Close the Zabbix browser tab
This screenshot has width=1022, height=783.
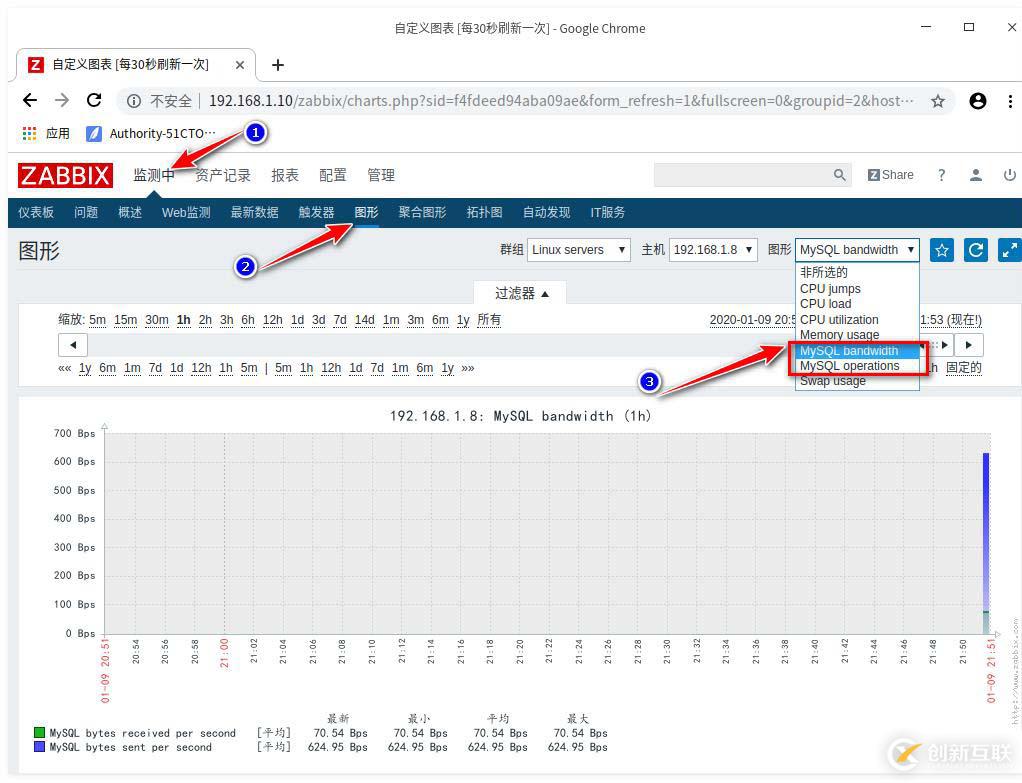point(240,65)
